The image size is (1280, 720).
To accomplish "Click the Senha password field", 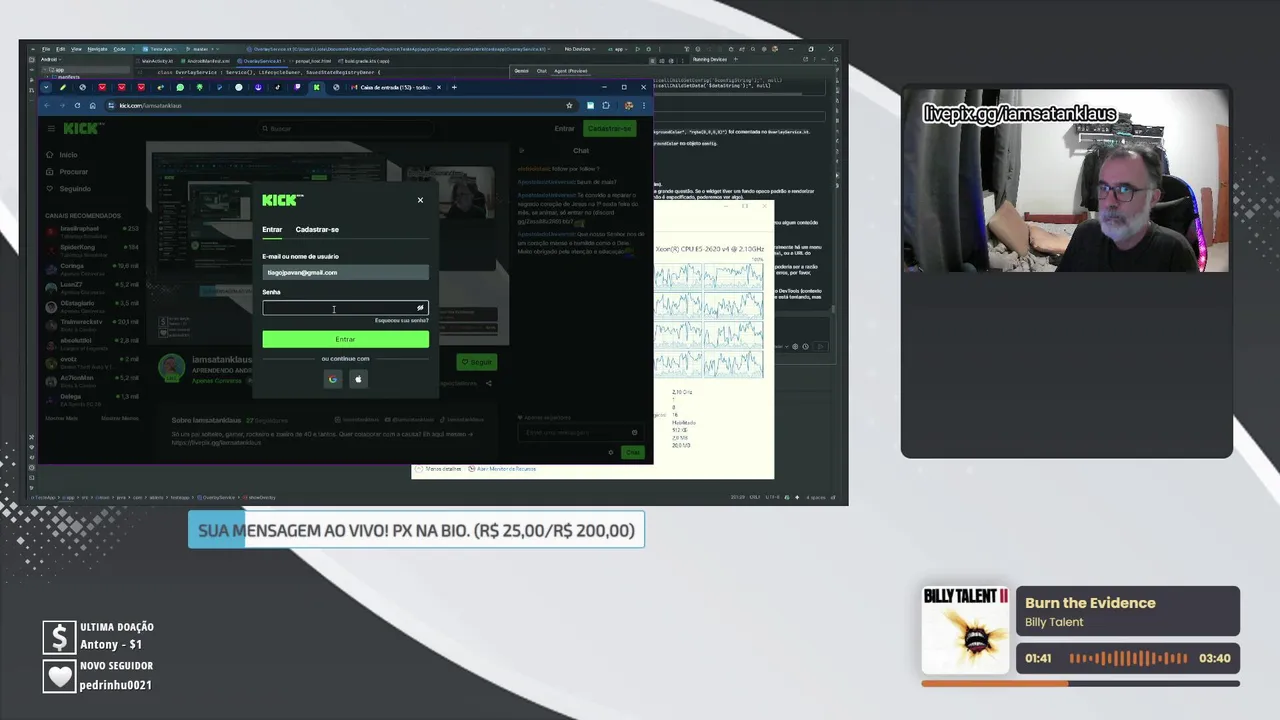I will (345, 308).
